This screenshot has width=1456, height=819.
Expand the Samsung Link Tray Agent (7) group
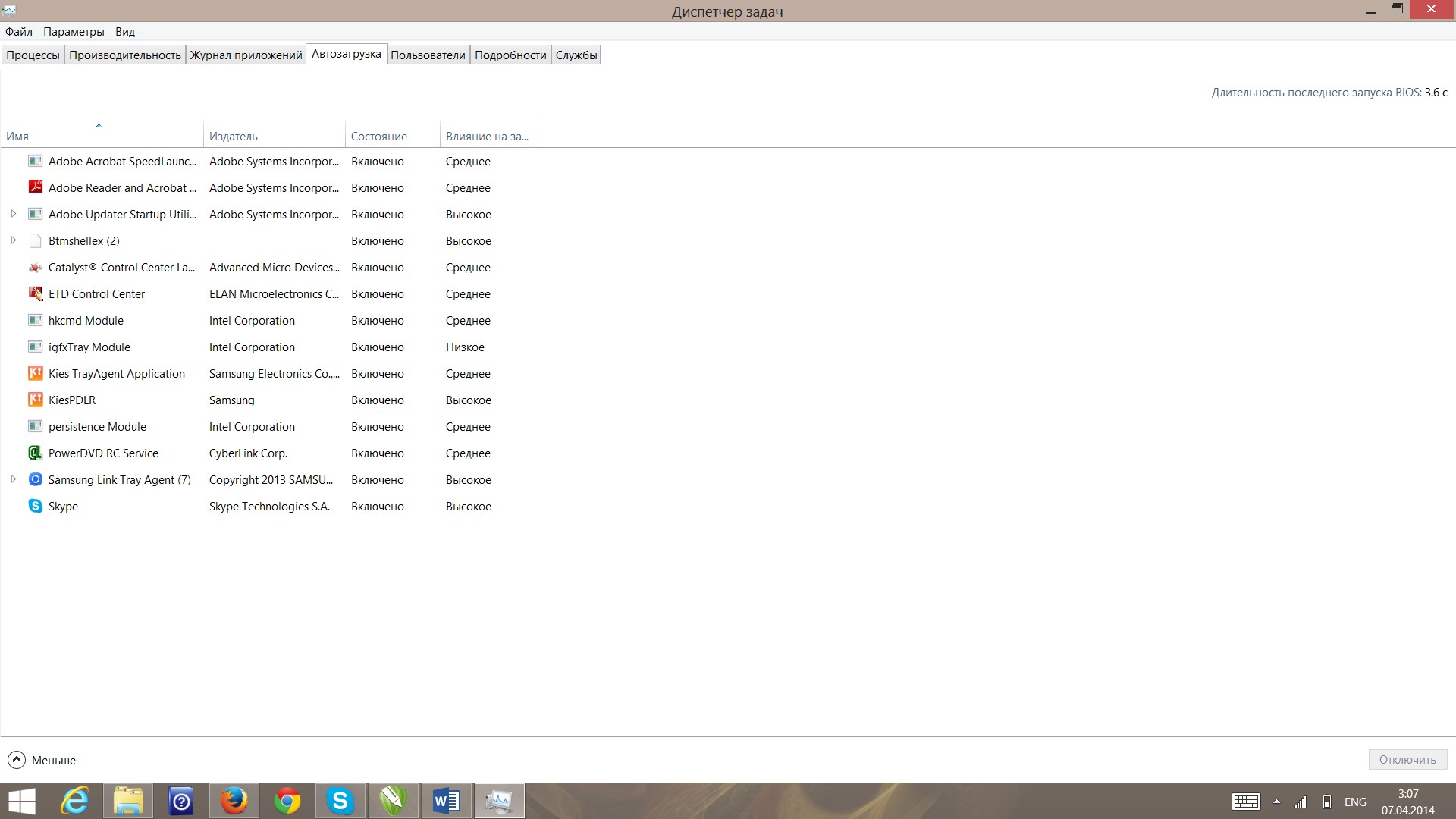(x=13, y=479)
